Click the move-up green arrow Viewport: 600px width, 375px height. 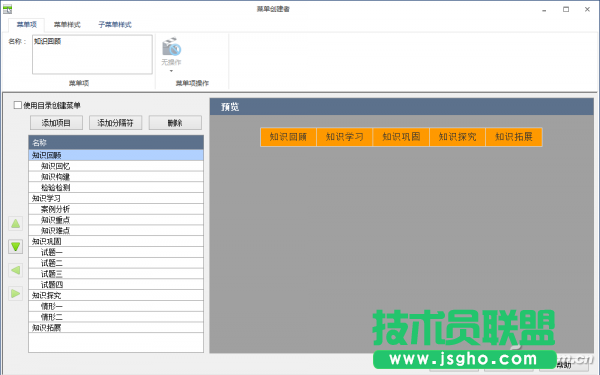coord(16,223)
